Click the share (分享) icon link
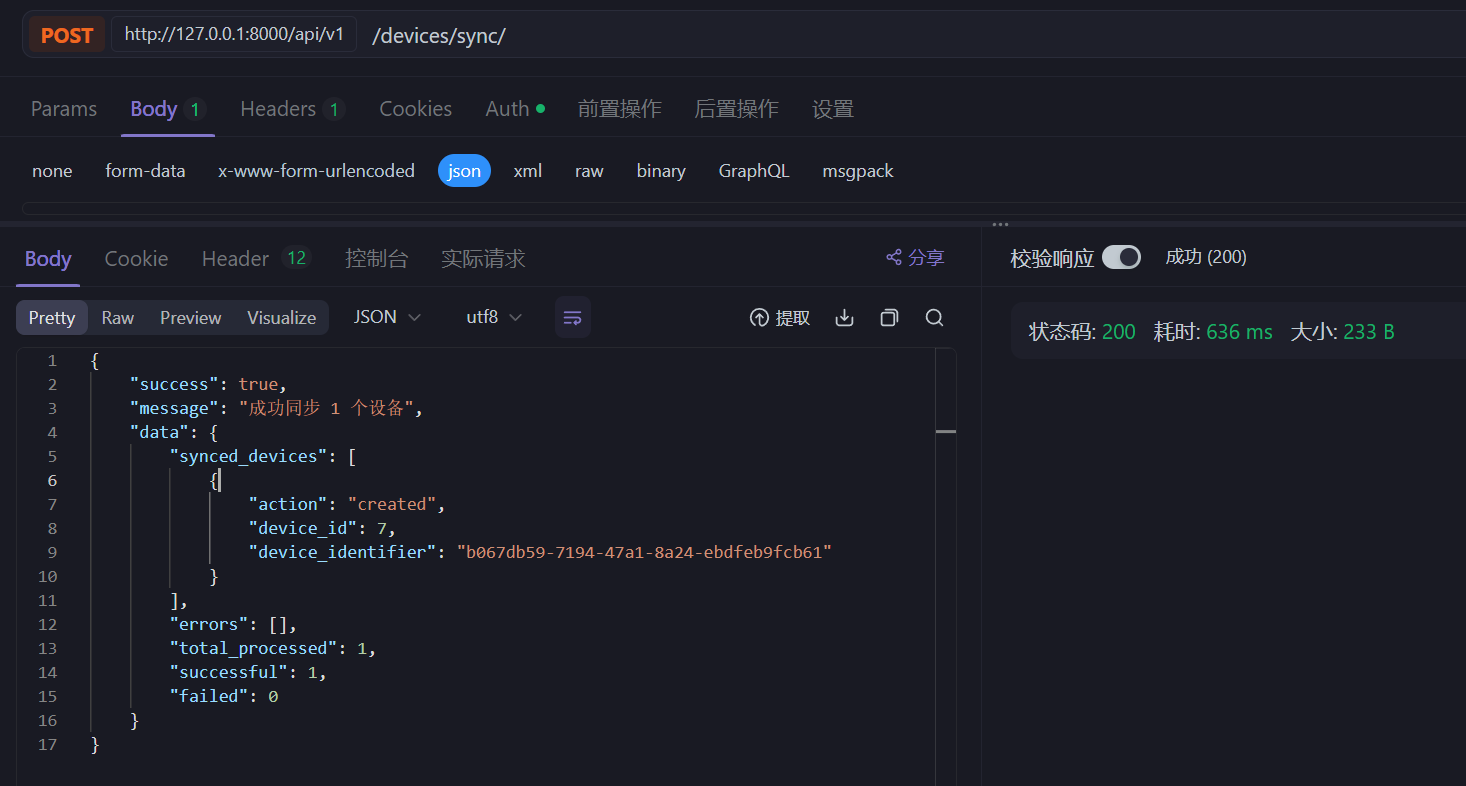The height and width of the screenshot is (786, 1466). coord(915,258)
